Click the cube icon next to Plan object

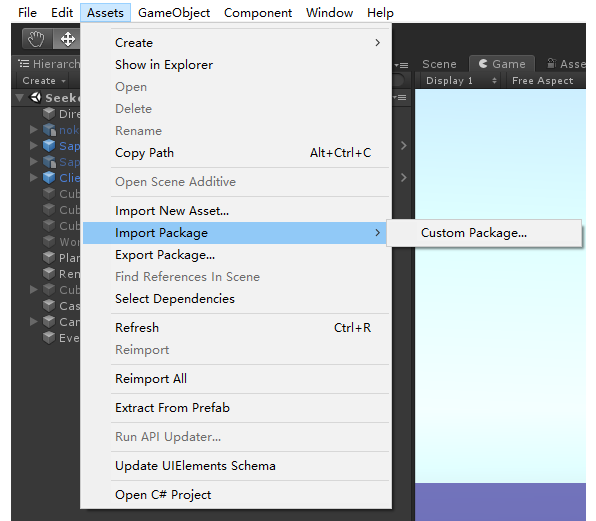coord(49,258)
